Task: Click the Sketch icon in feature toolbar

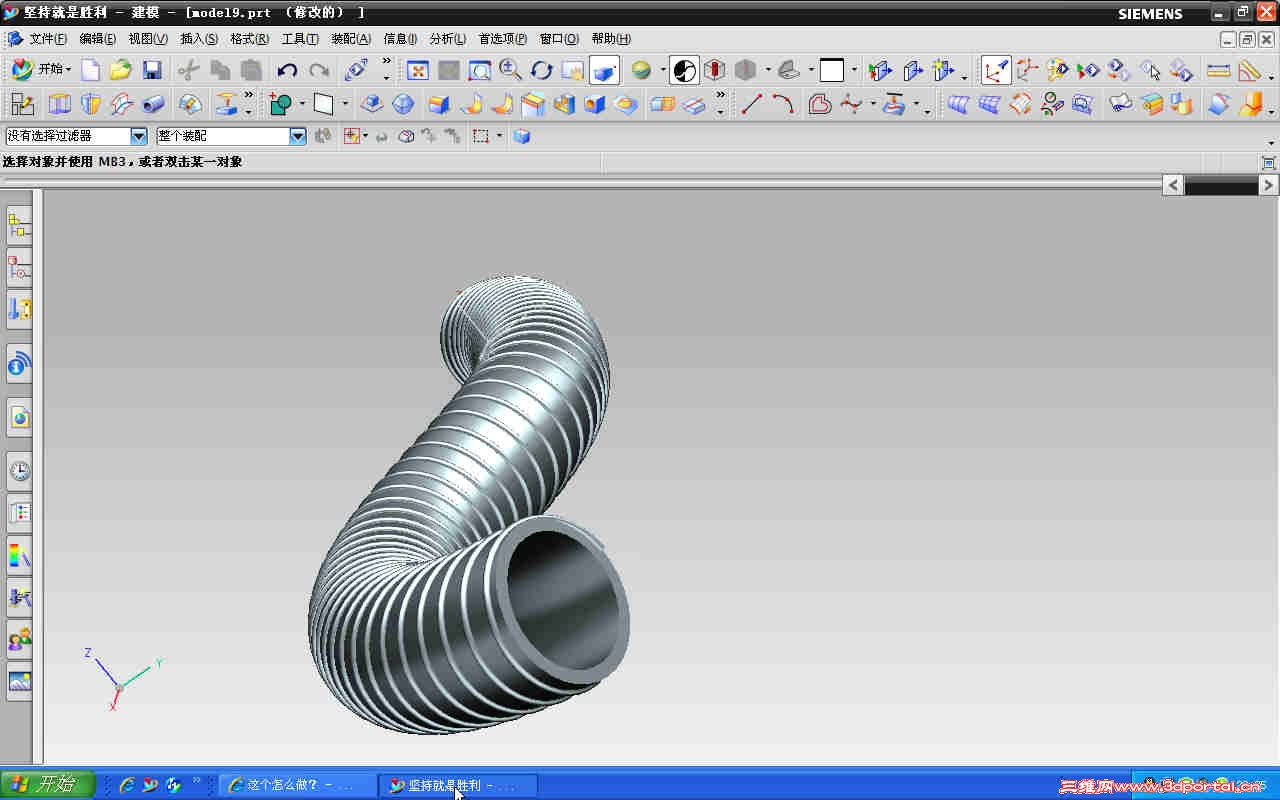Action: (x=22, y=104)
